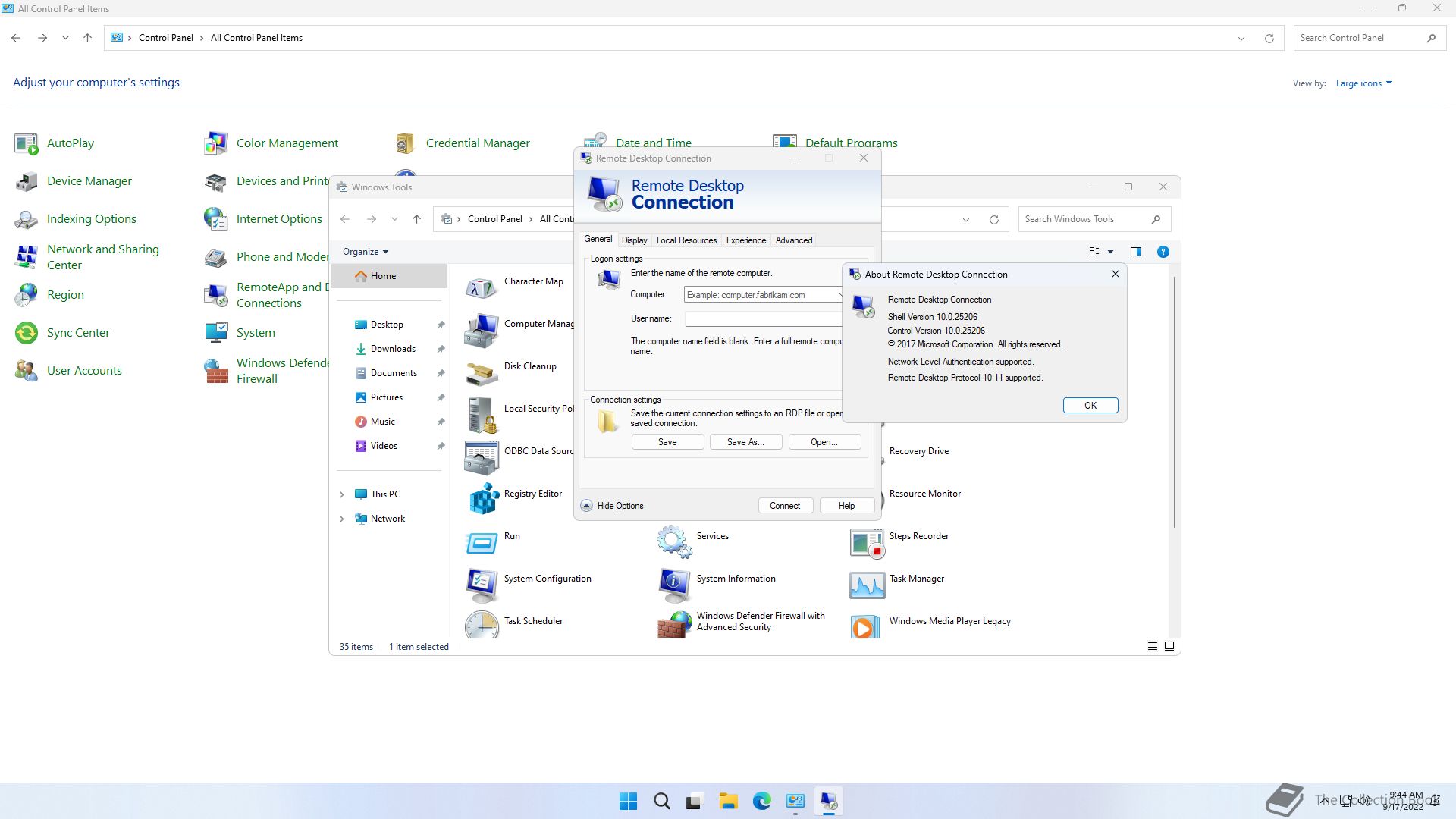
Task: Click the Search Control Panel box
Action: pyautogui.click(x=1368, y=38)
